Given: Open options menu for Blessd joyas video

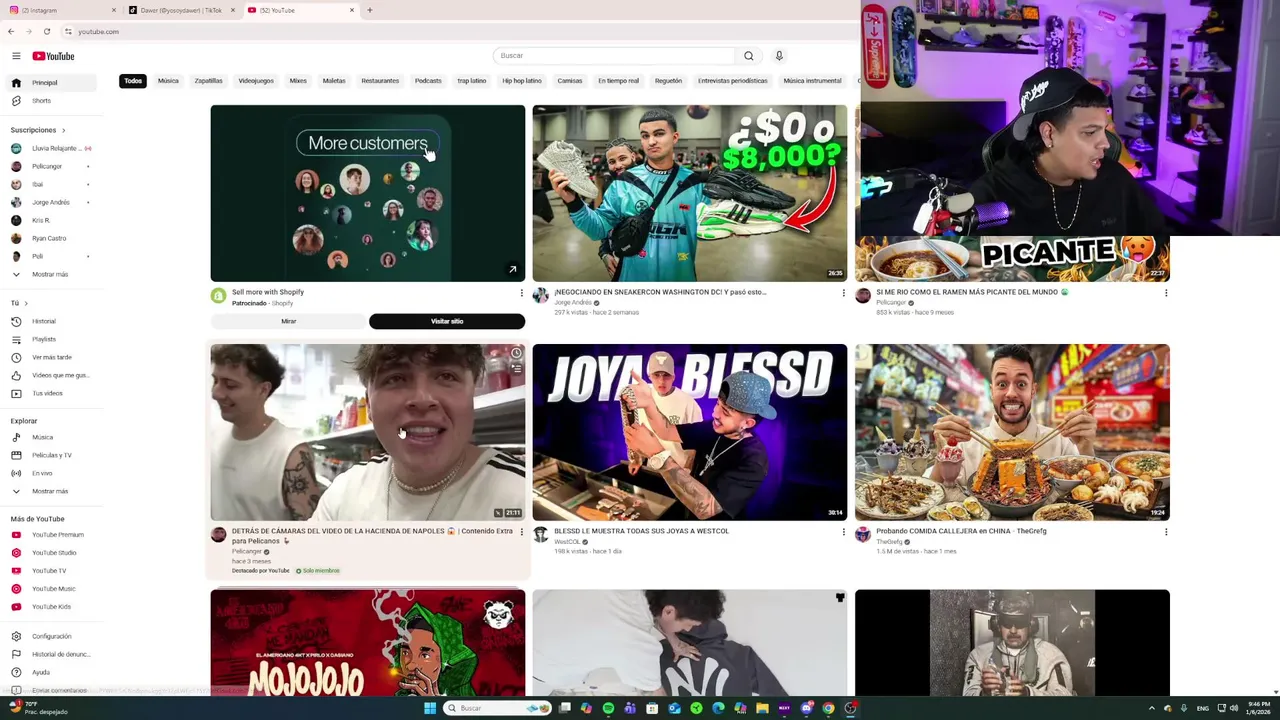Looking at the screenshot, I should click(x=843, y=532).
